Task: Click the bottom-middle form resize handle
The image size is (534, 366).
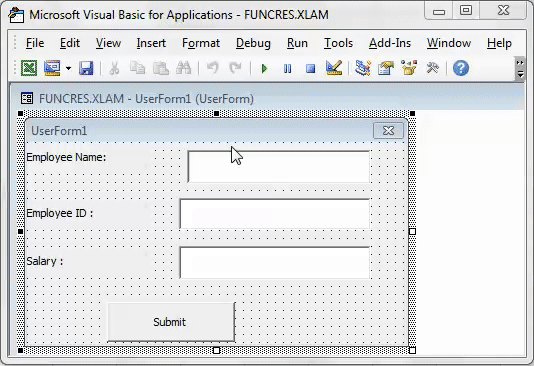Action: pyautogui.click(x=216, y=350)
